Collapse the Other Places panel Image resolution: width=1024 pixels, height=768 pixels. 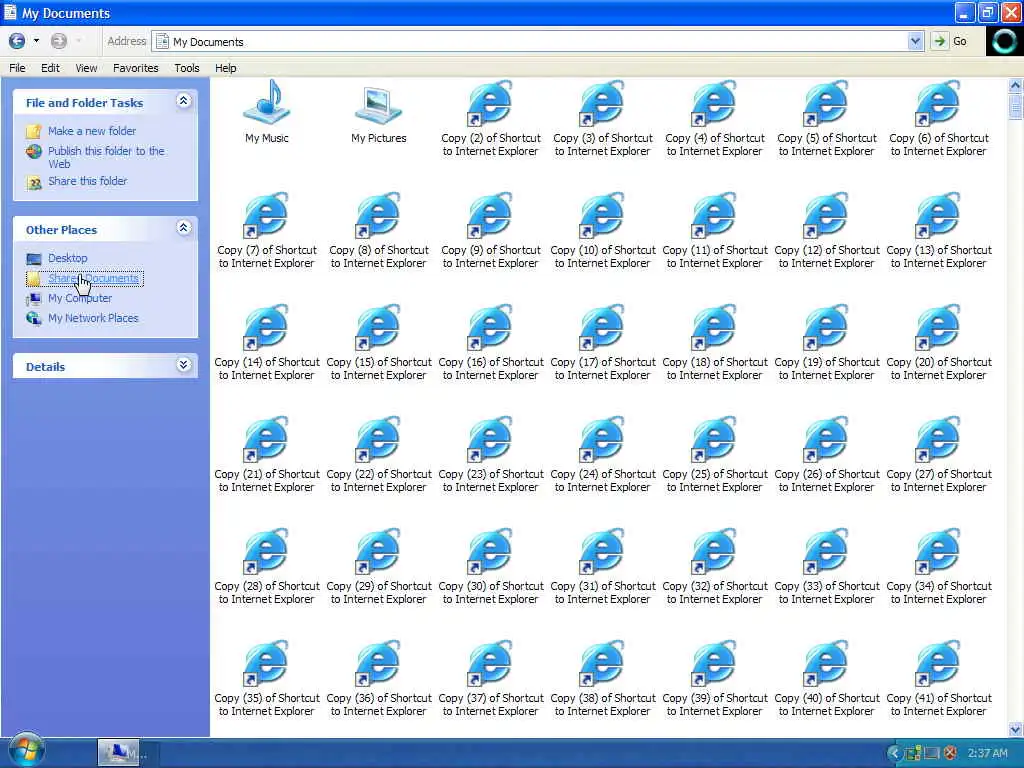tap(184, 228)
